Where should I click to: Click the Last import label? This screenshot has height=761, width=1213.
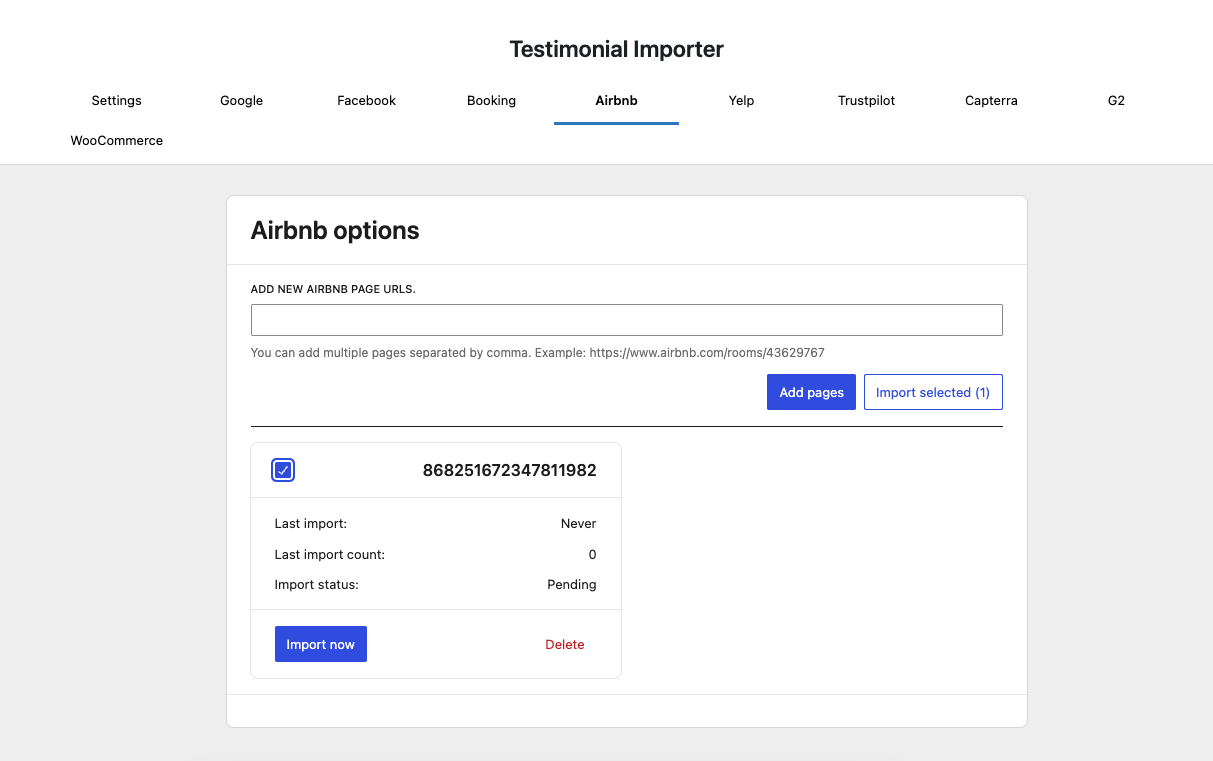point(310,523)
